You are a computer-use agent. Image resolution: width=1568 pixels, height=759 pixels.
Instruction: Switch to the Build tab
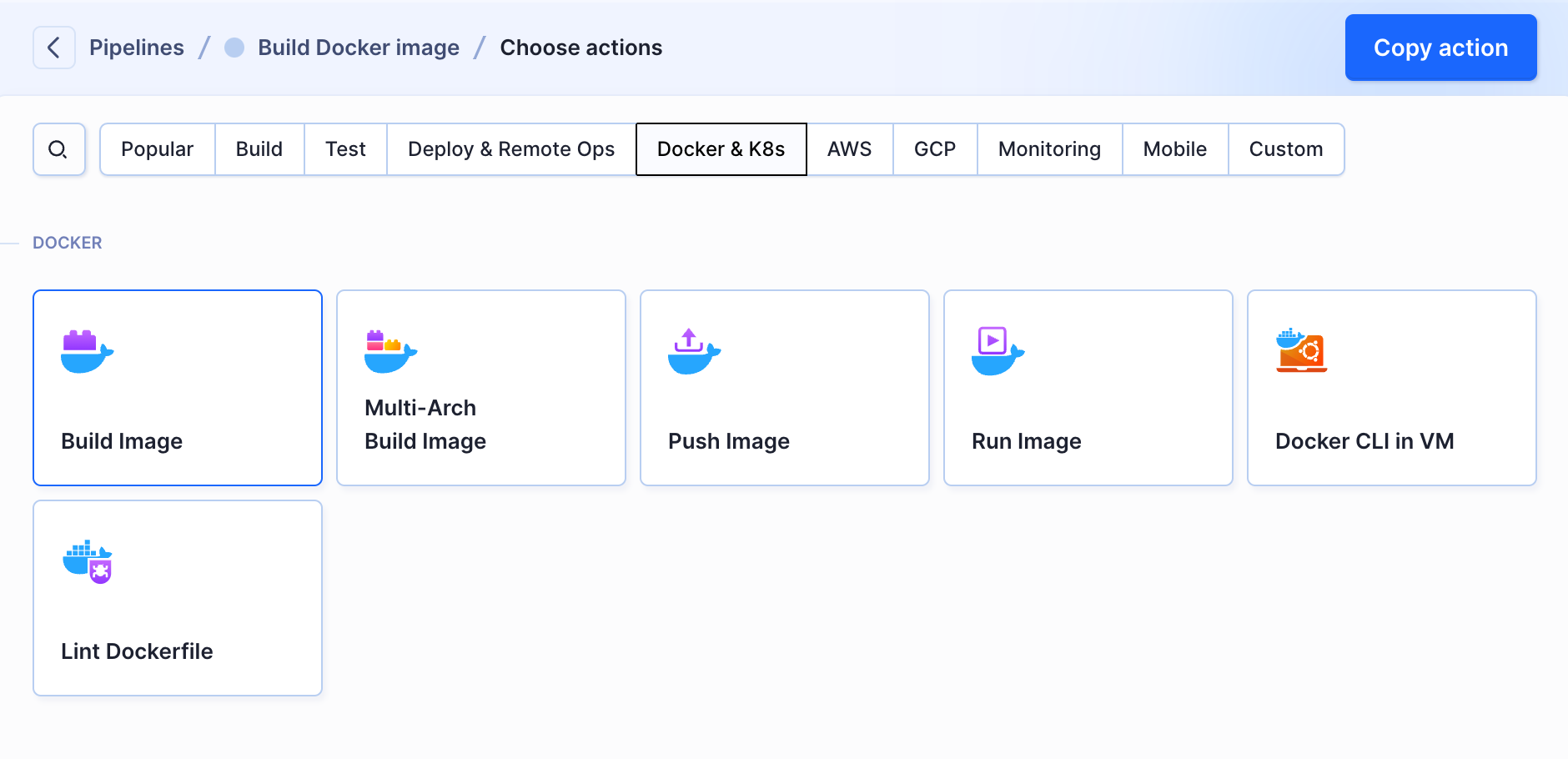259,149
